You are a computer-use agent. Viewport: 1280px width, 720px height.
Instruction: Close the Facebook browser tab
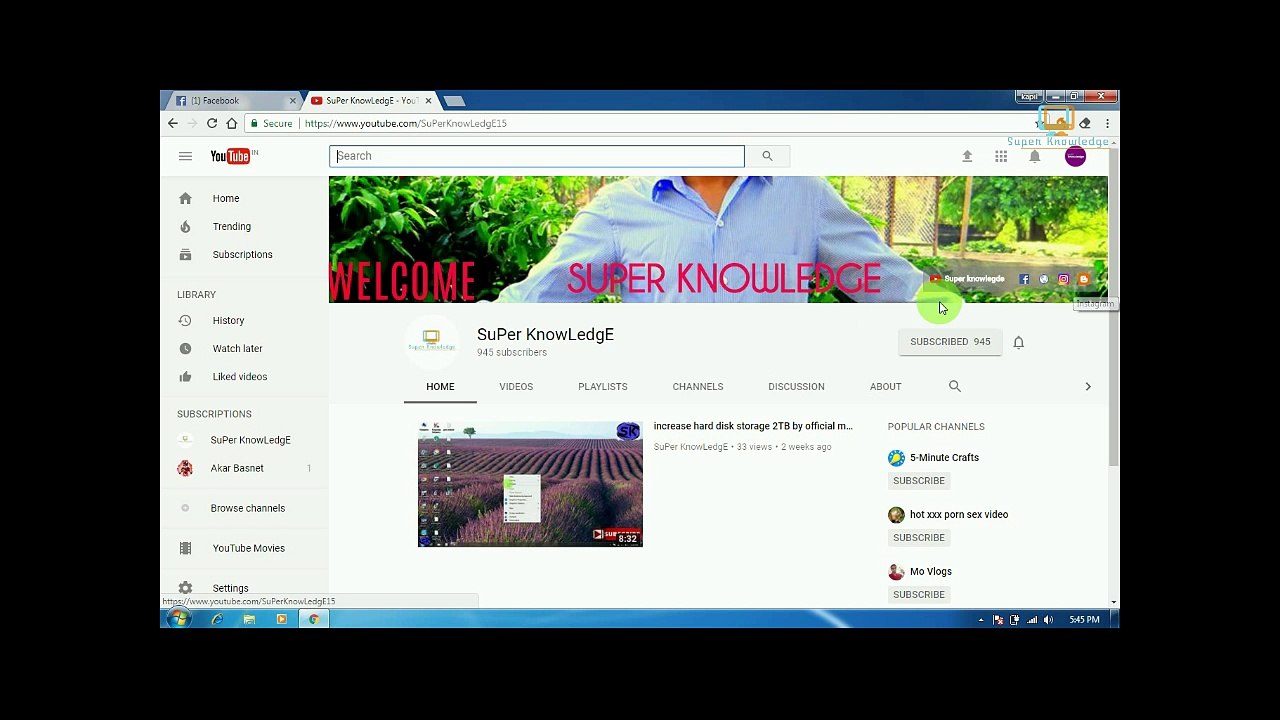tap(293, 100)
